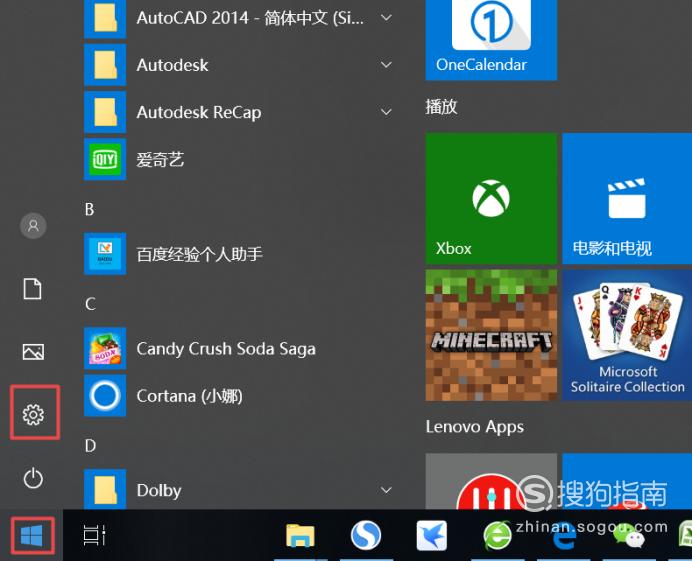
Task: Launch the Minecraft tile
Action: [491, 335]
